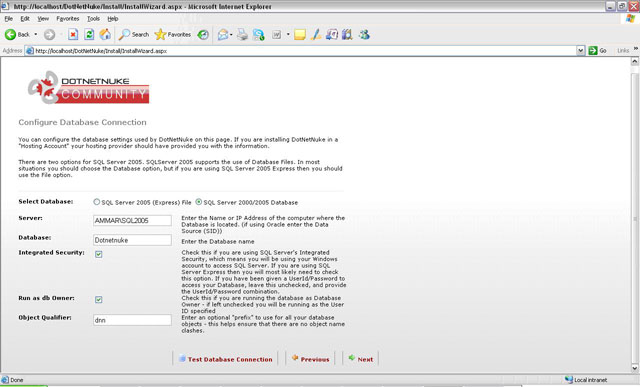The width and height of the screenshot is (640, 387).
Task: Click the yellow note toolbar icon
Action: pos(300,35)
